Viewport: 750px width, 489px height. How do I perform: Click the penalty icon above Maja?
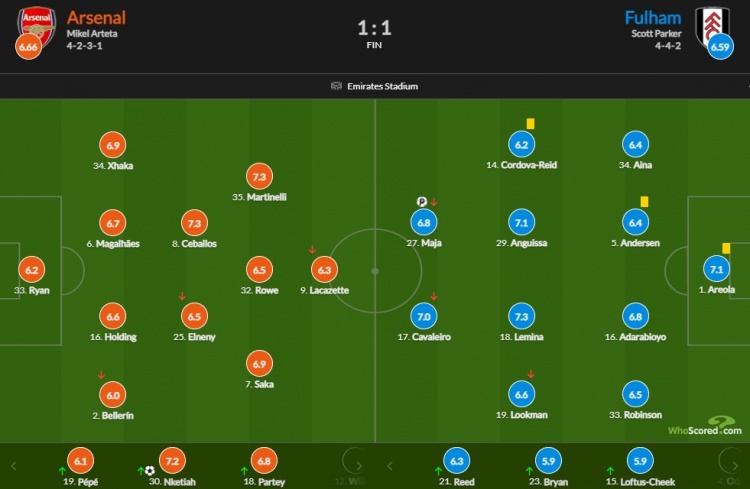tap(421, 201)
